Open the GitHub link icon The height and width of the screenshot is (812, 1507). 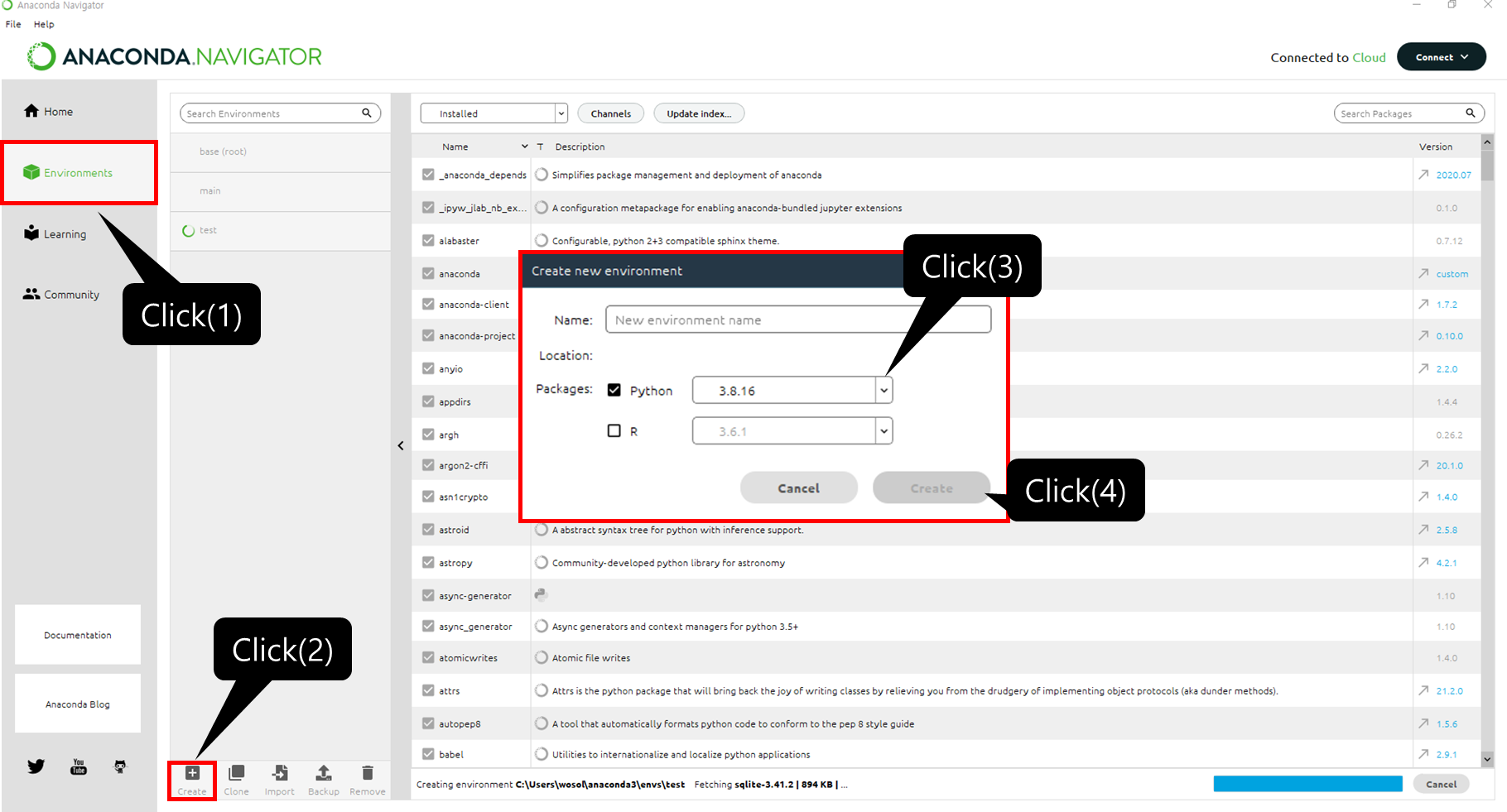click(x=120, y=766)
